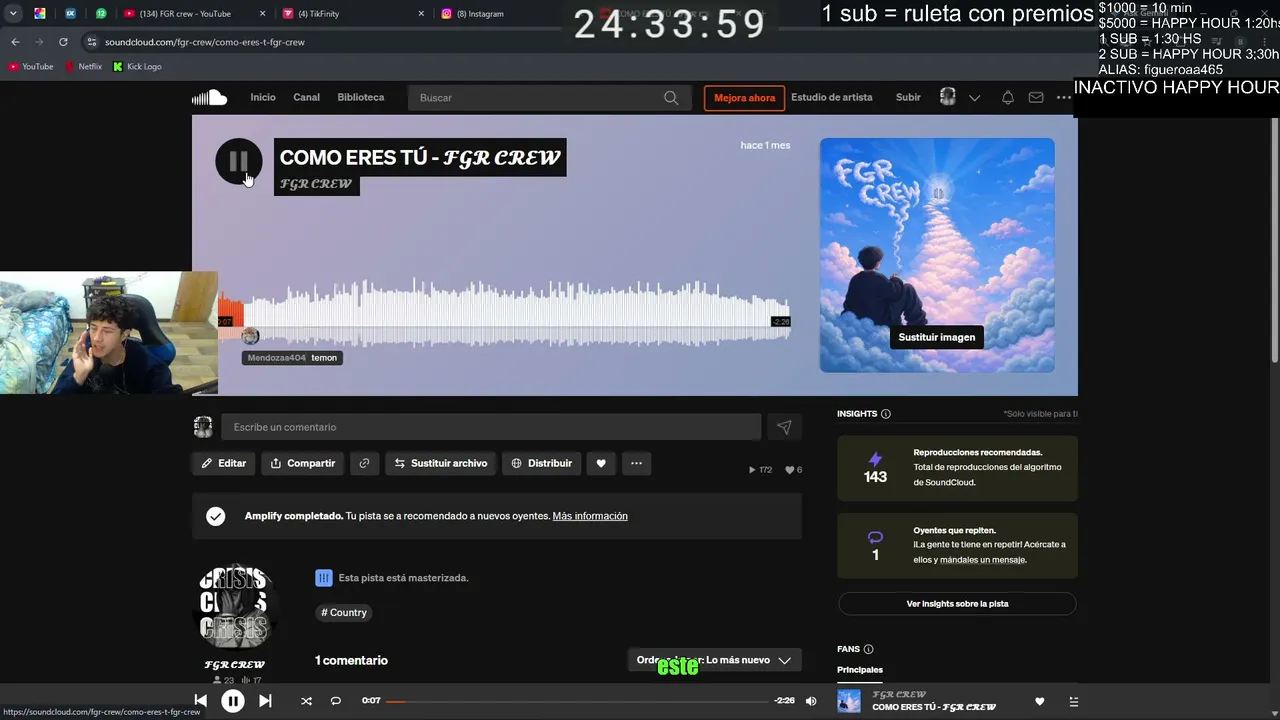Image resolution: width=1280 pixels, height=720 pixels.
Task: Open the comment sort dropdown Lo más nuevo
Action: coord(714,660)
